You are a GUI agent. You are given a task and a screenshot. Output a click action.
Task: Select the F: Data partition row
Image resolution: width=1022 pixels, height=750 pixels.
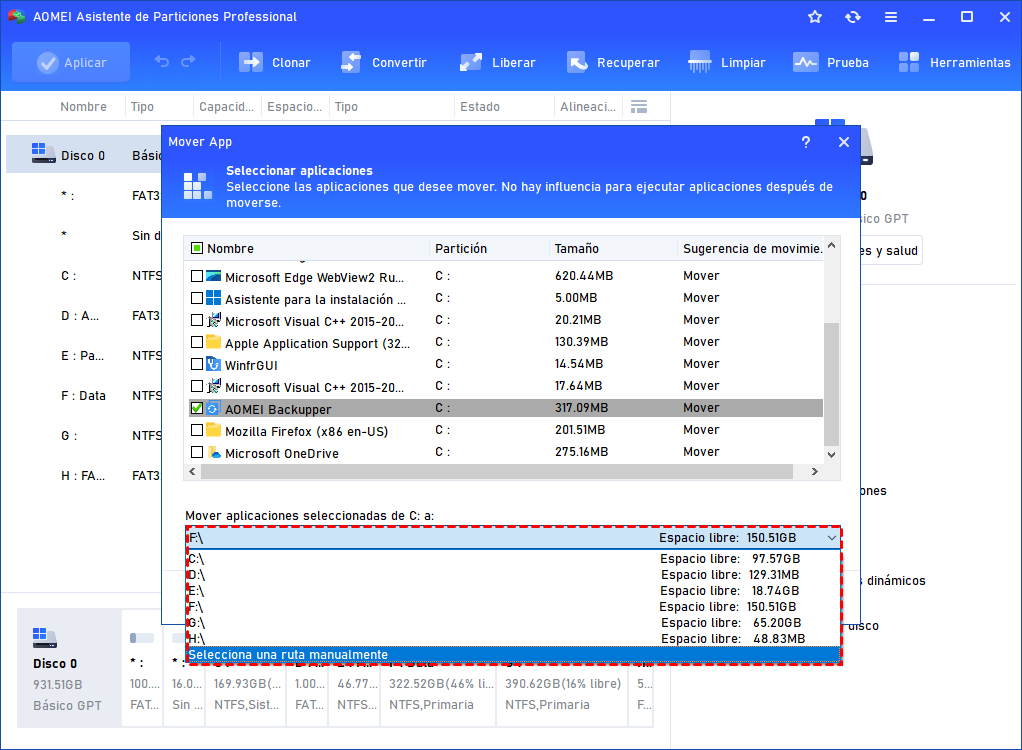83,396
